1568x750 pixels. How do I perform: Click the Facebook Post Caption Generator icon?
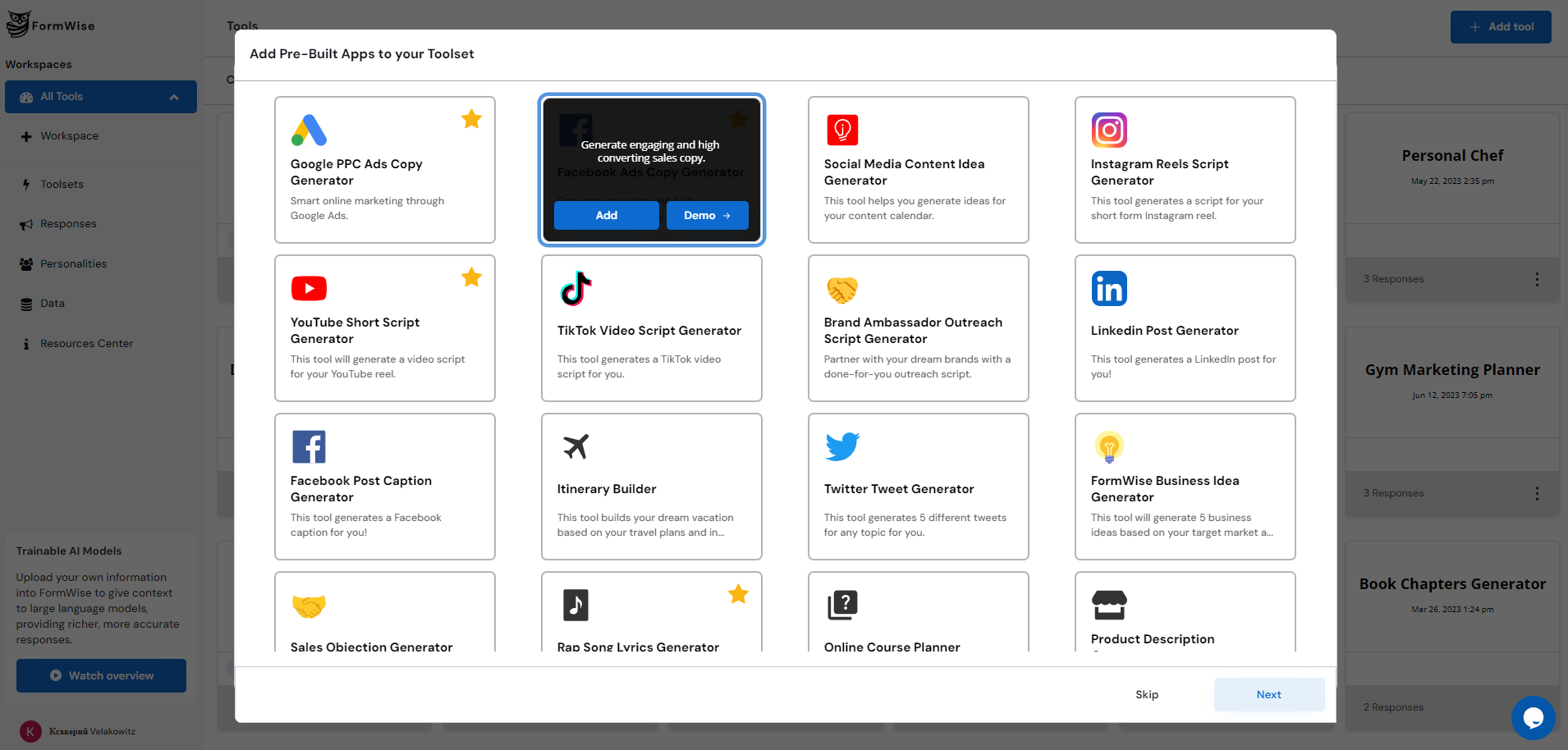click(308, 446)
